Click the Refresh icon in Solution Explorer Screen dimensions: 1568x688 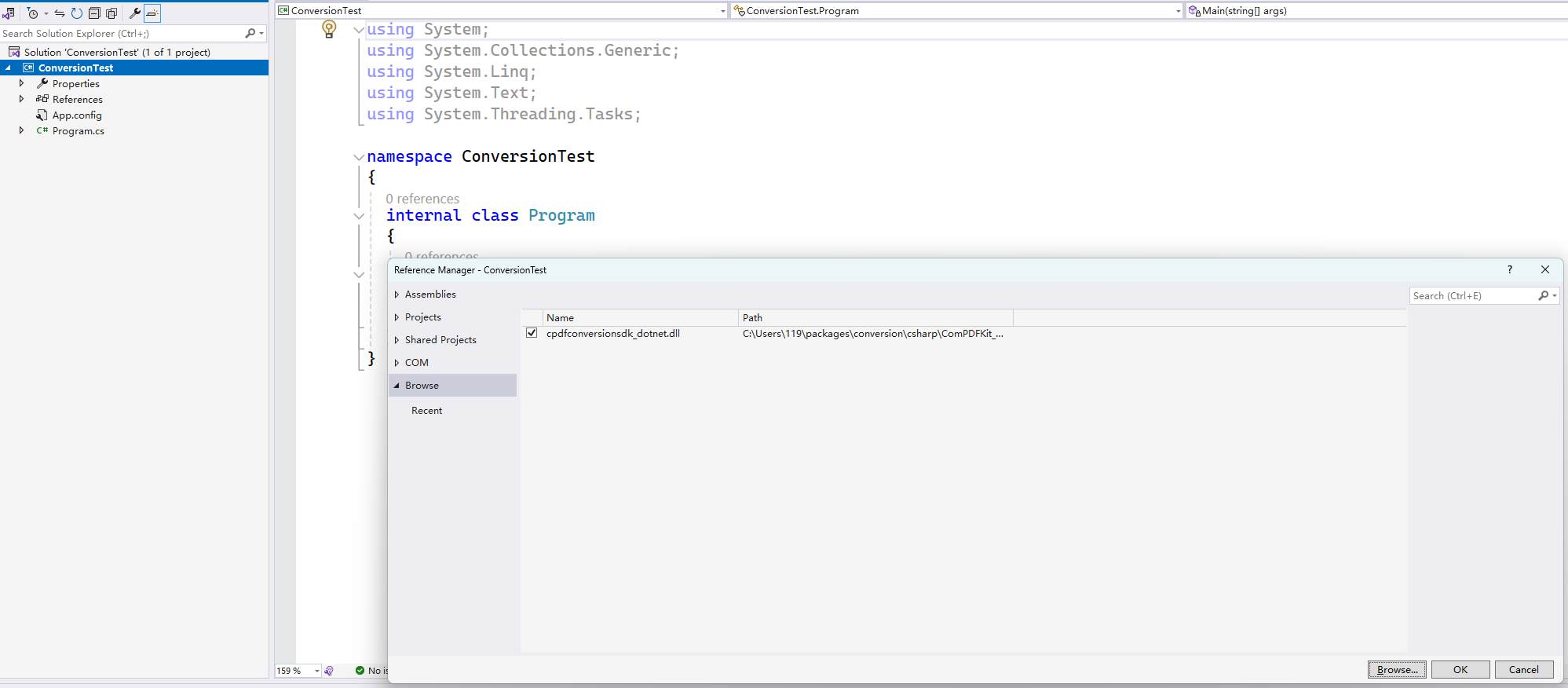point(77,13)
